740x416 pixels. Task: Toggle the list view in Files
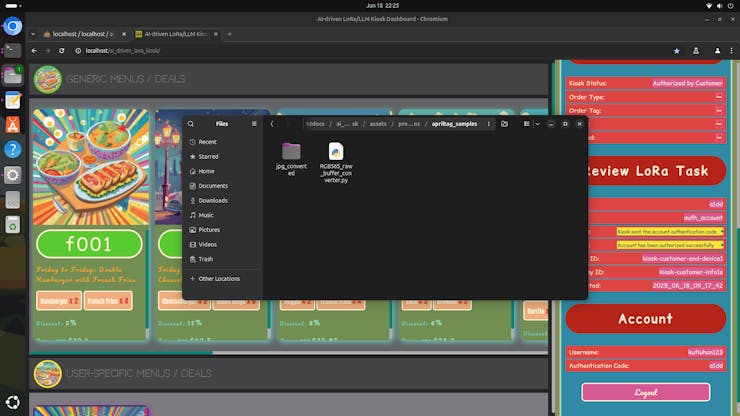[x=524, y=124]
